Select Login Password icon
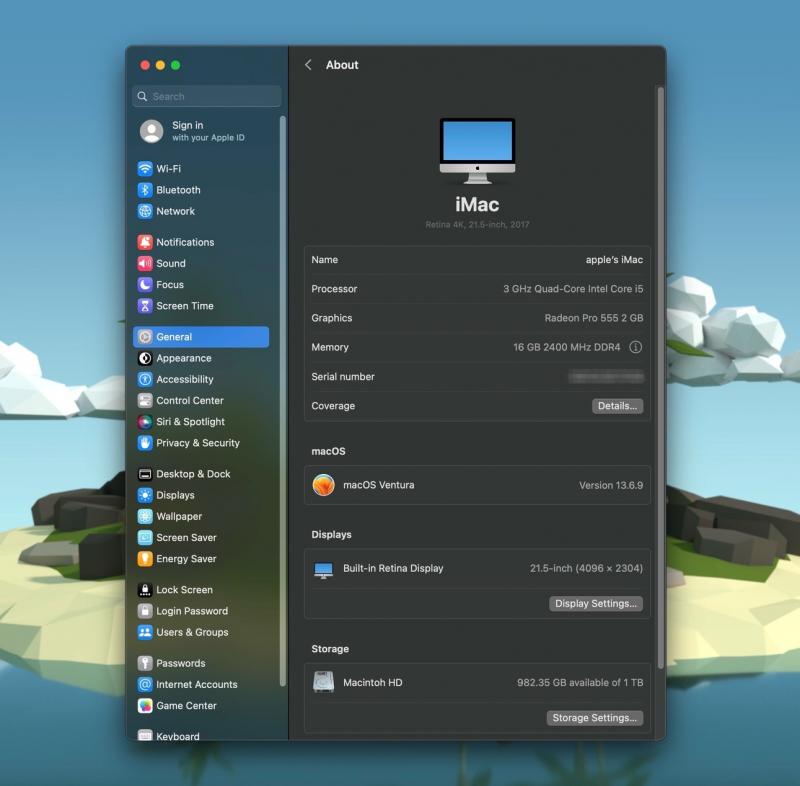800x786 pixels. tap(145, 611)
